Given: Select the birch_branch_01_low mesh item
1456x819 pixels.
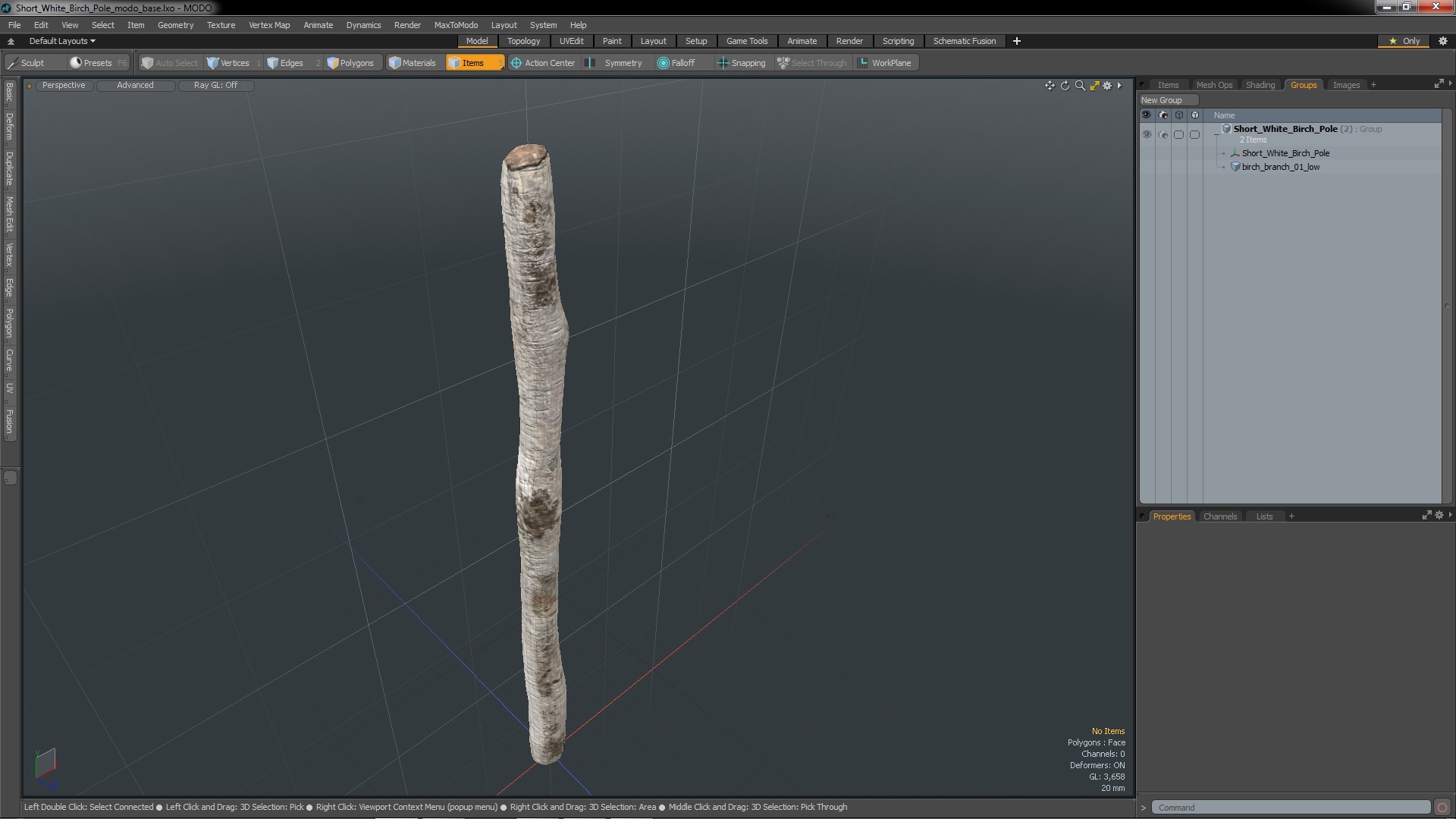Looking at the screenshot, I should 1280,167.
